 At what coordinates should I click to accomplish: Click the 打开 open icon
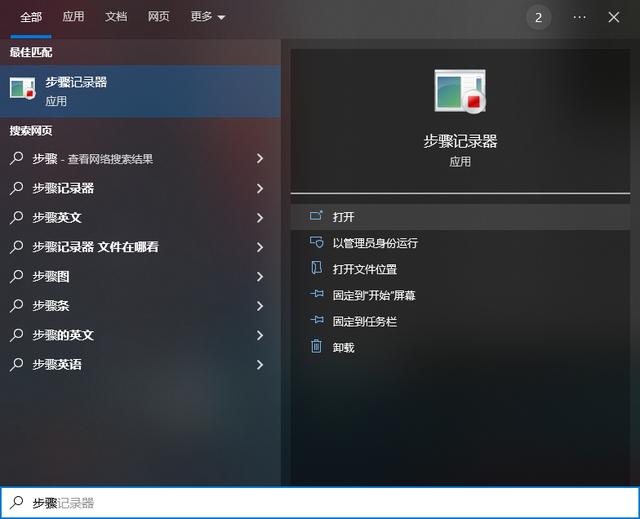(316, 216)
